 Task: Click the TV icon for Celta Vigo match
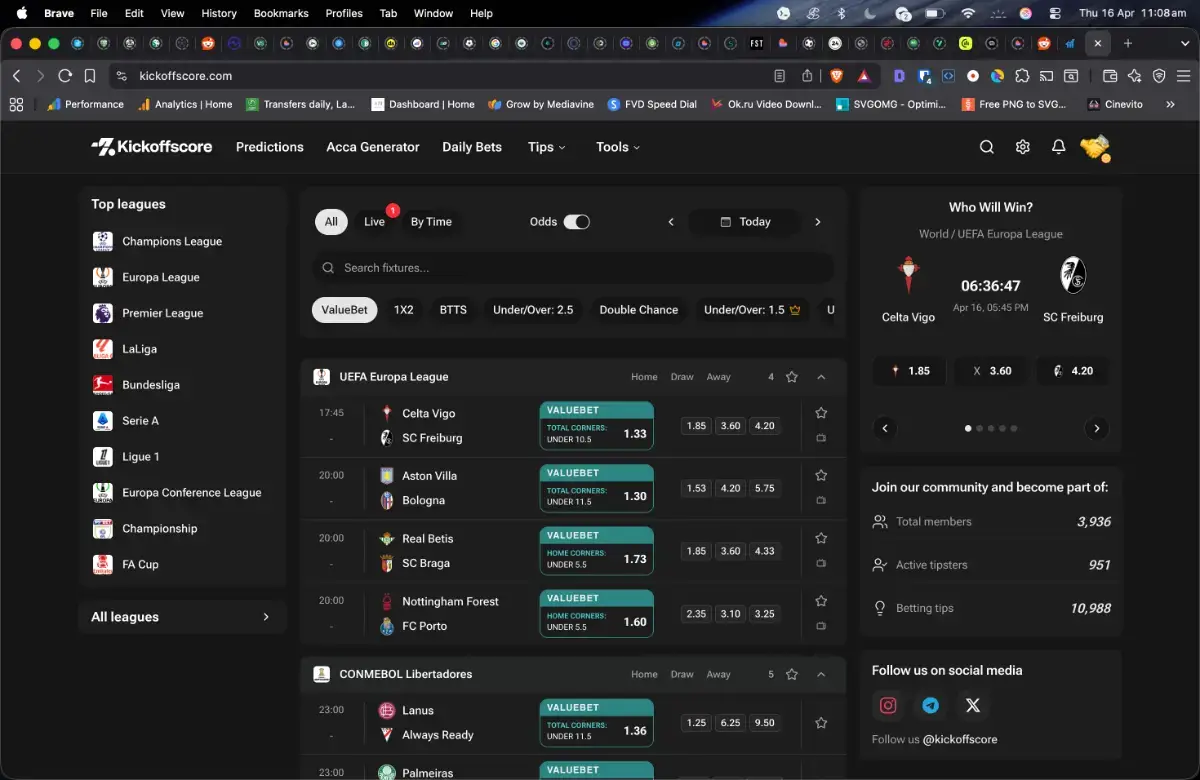821,438
